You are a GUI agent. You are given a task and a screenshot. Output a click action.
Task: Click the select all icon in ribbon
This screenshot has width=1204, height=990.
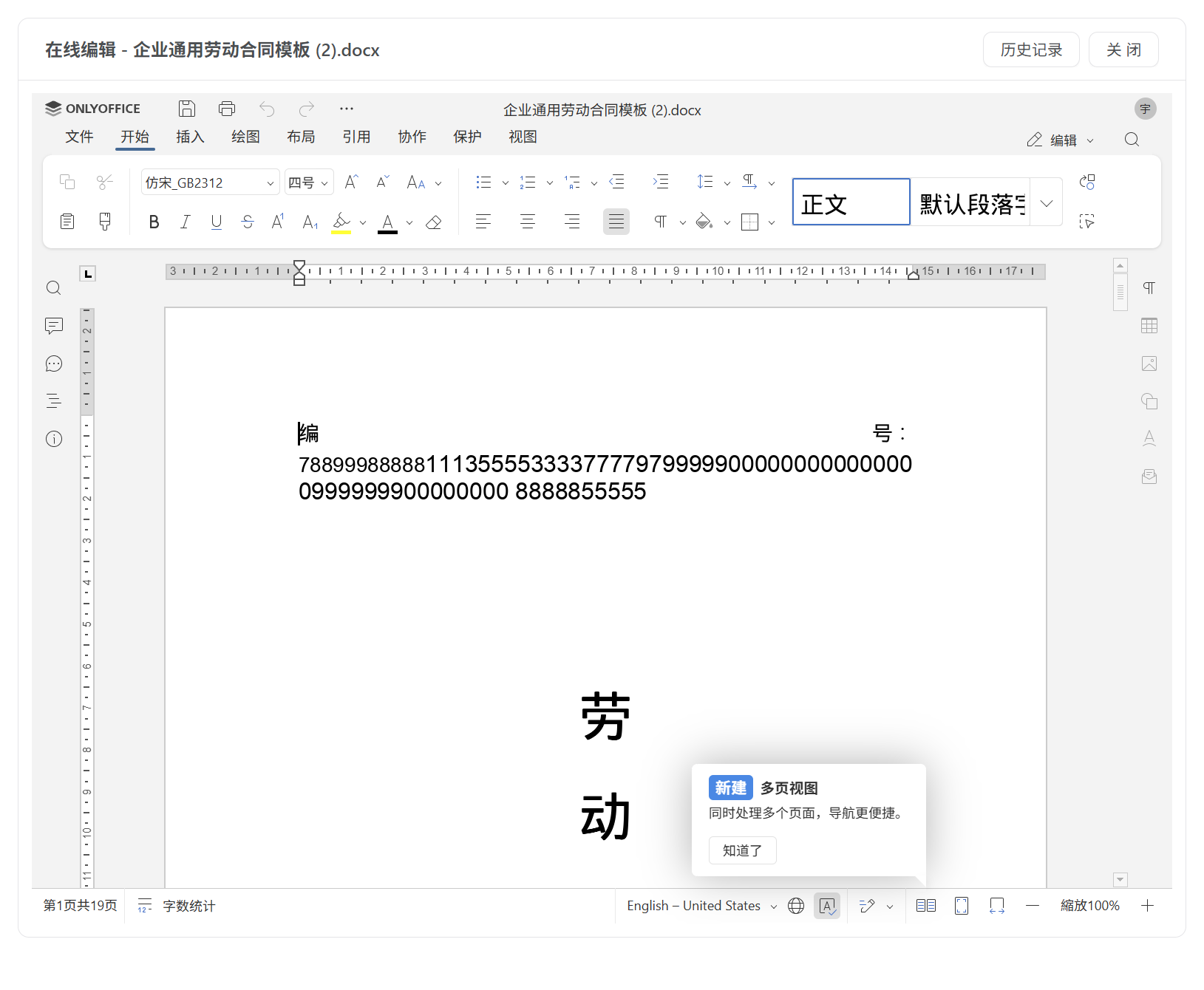pyautogui.click(x=1087, y=221)
